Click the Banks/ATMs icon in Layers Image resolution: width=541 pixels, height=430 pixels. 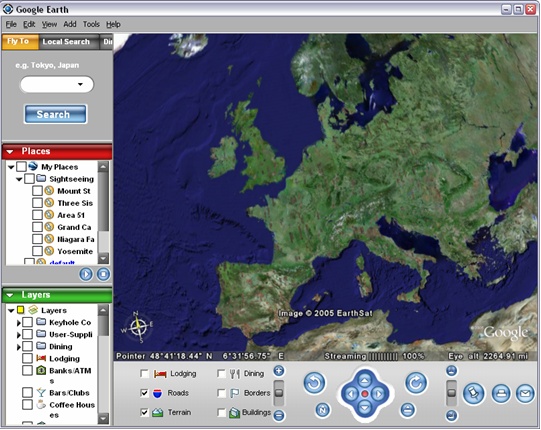(x=41, y=370)
